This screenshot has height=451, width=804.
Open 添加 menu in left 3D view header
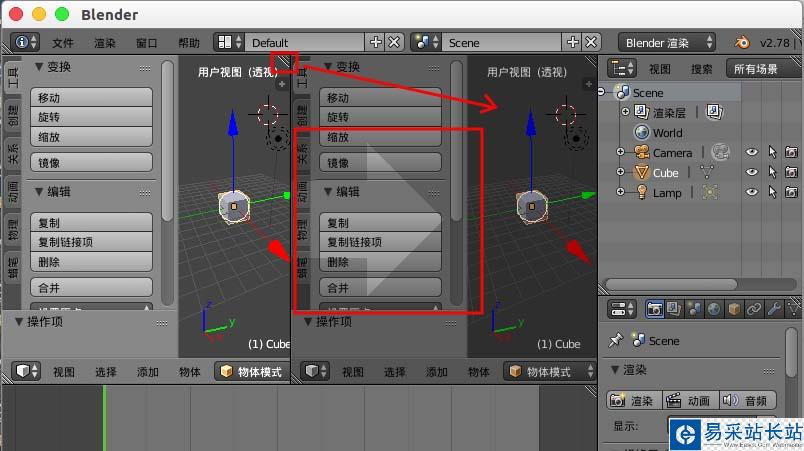click(147, 372)
